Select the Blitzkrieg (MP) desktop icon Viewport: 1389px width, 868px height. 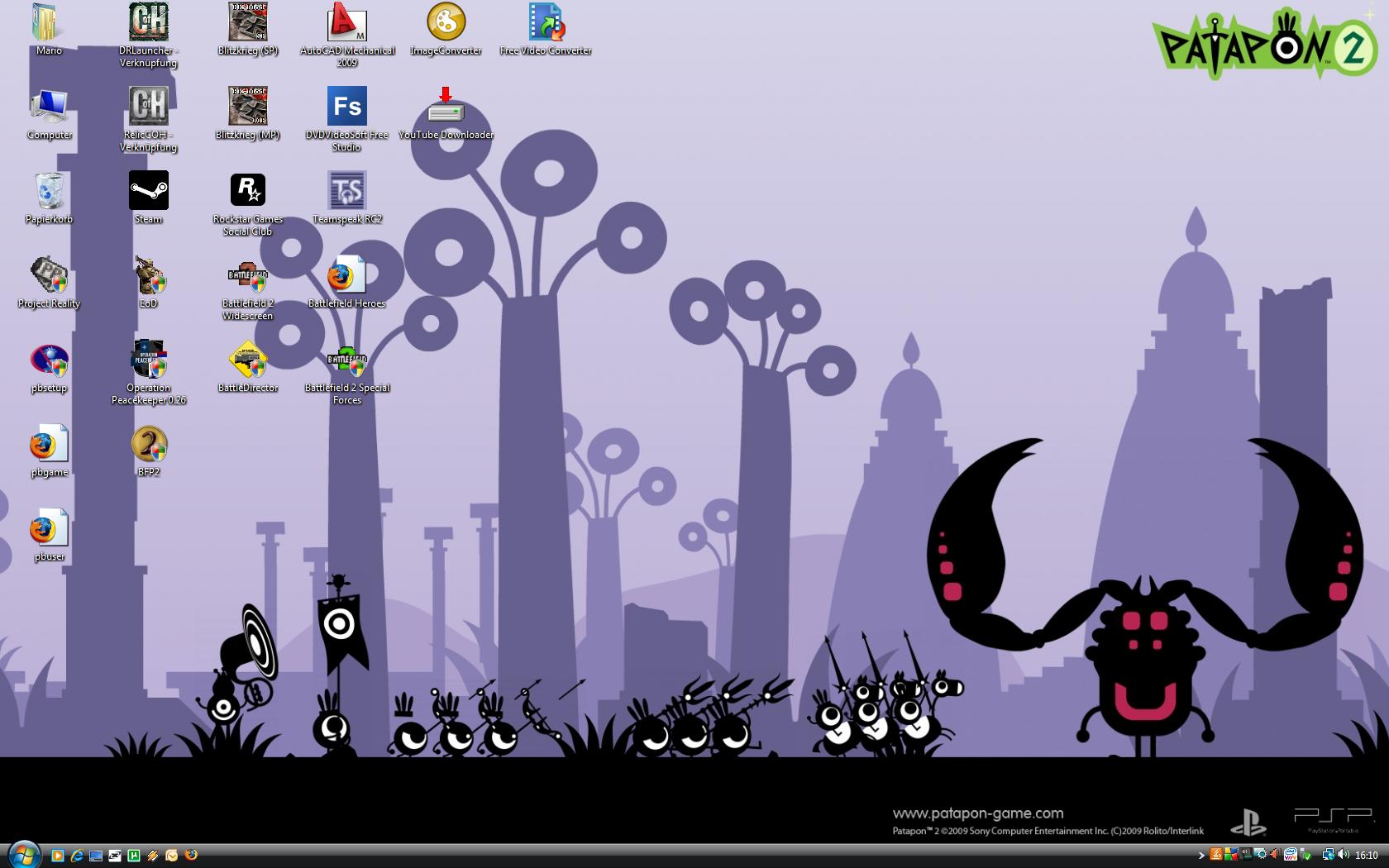tap(247, 114)
